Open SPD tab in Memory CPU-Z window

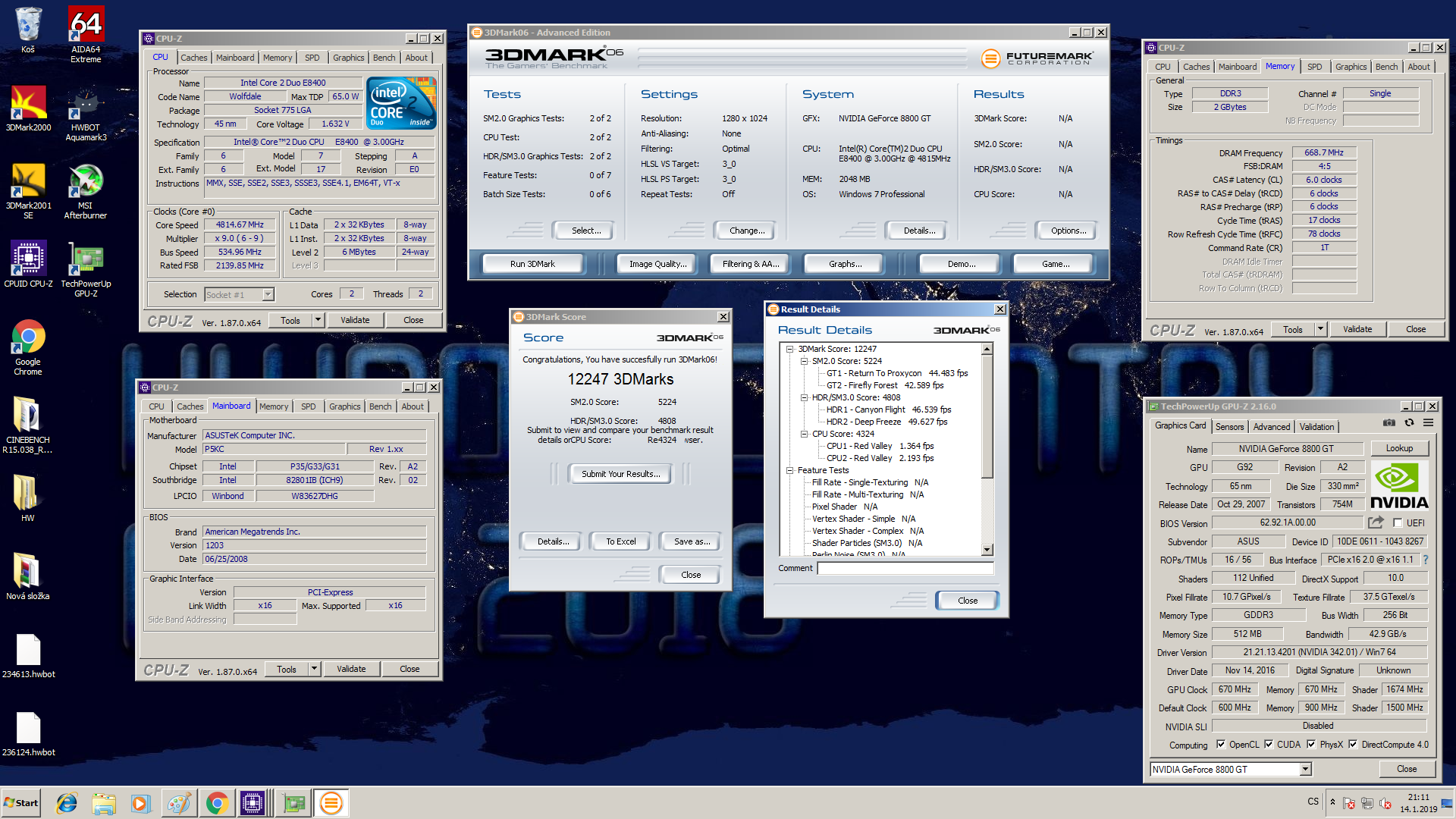(x=1314, y=67)
